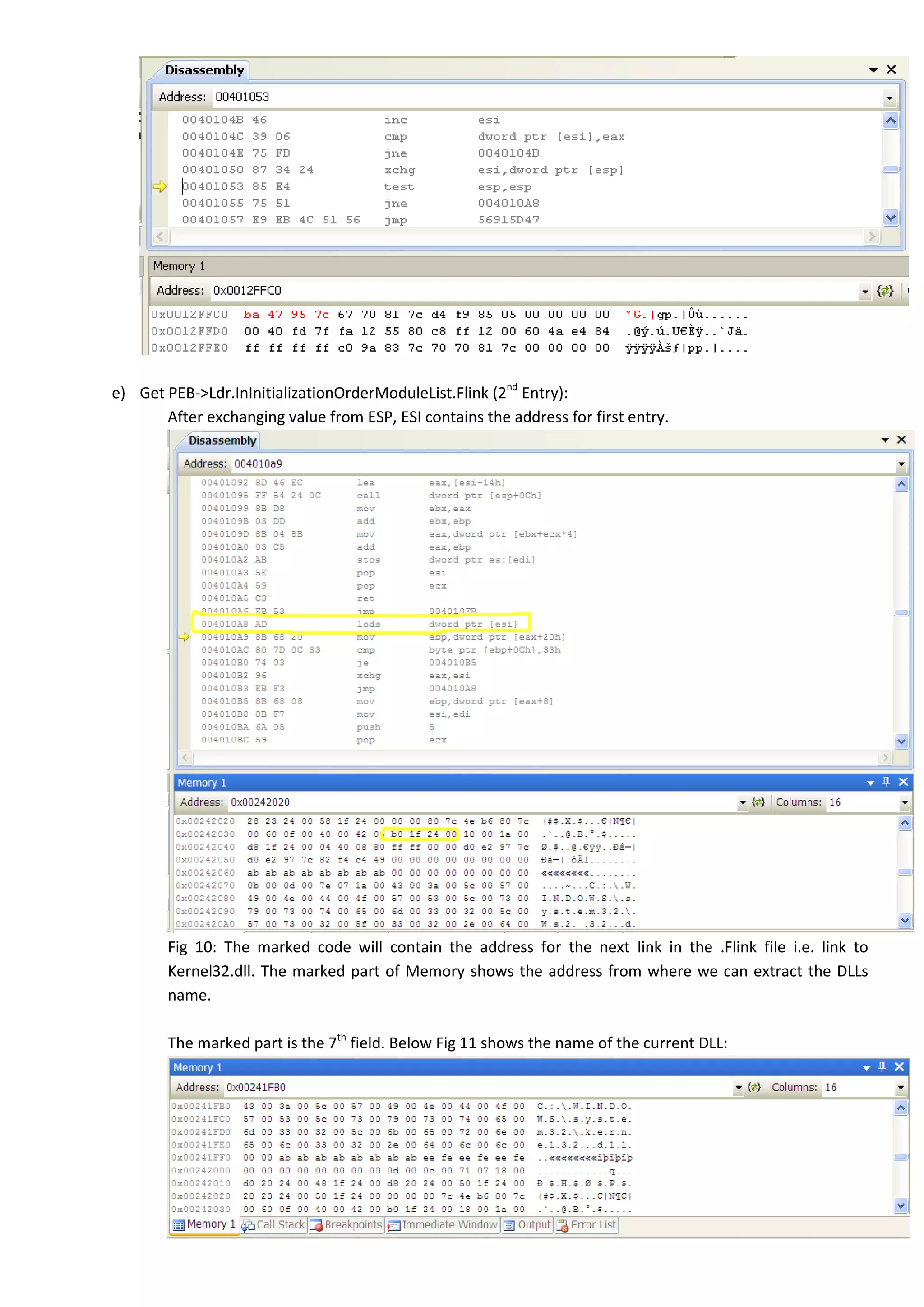Click horizontal scroll-right arrow in Disassembly 00401053
Screen dimensions: 924x1307
pos(871,236)
